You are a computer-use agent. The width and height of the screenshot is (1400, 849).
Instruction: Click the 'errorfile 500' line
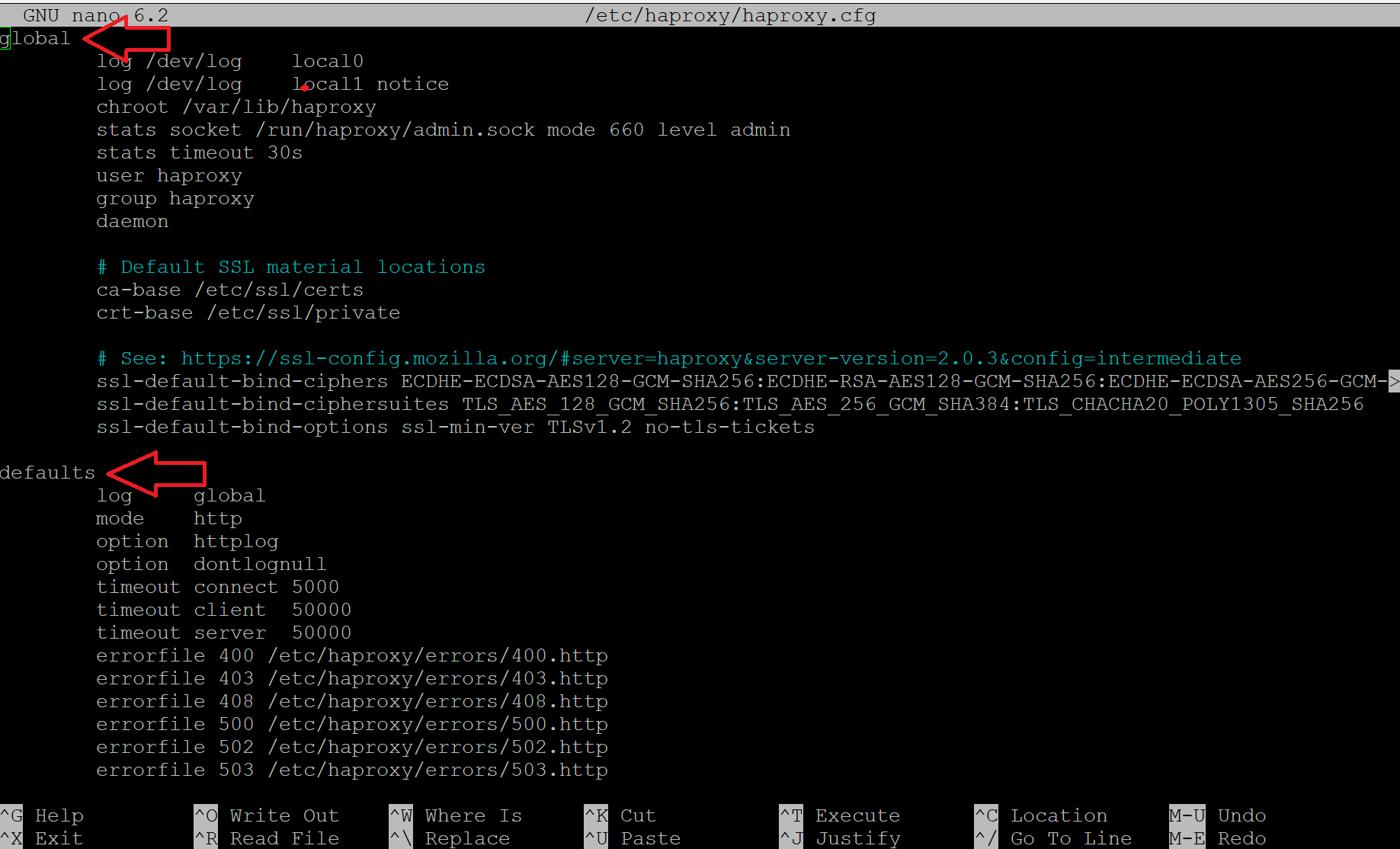pos(352,724)
